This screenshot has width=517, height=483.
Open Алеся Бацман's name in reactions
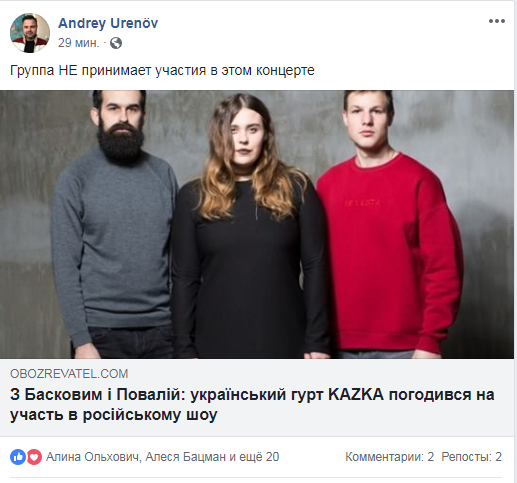(185, 457)
